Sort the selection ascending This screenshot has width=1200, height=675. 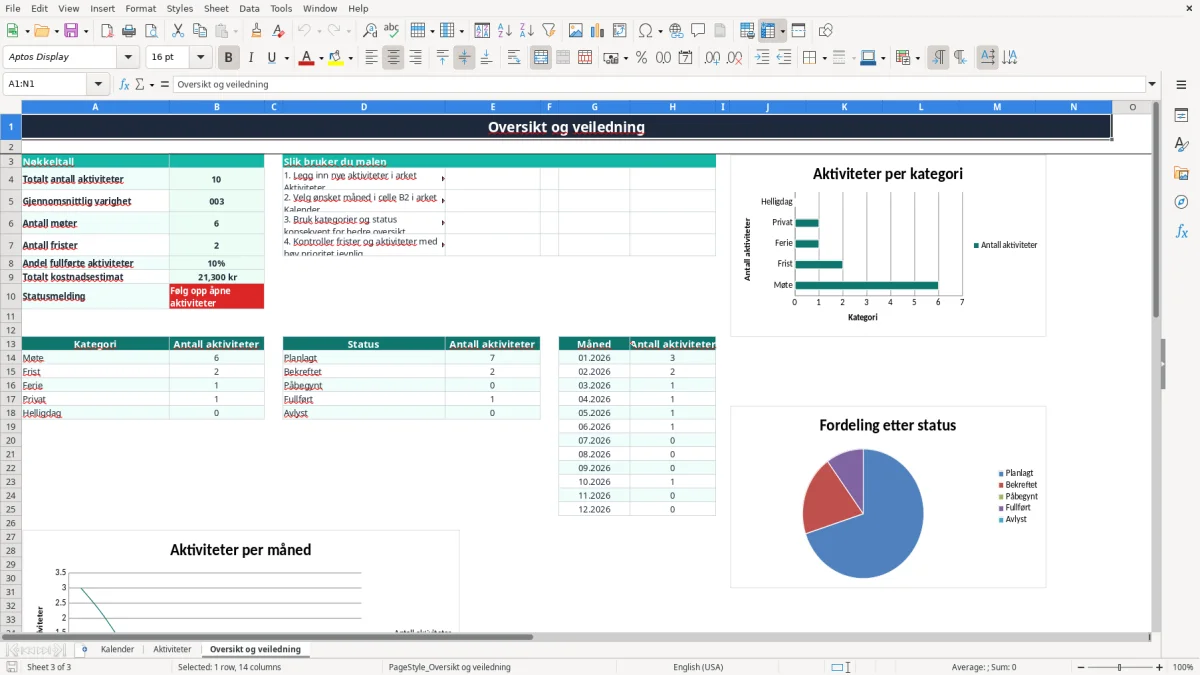[x=504, y=31]
